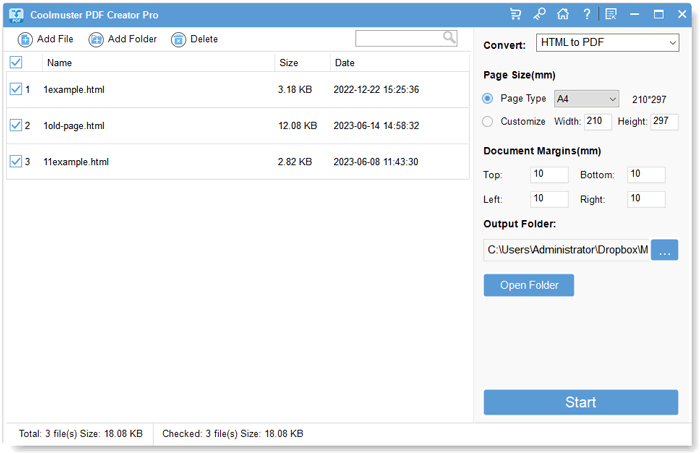Uncheck the 1example.html file checkbox
Viewport: 700px width, 454px height.
click(16, 89)
